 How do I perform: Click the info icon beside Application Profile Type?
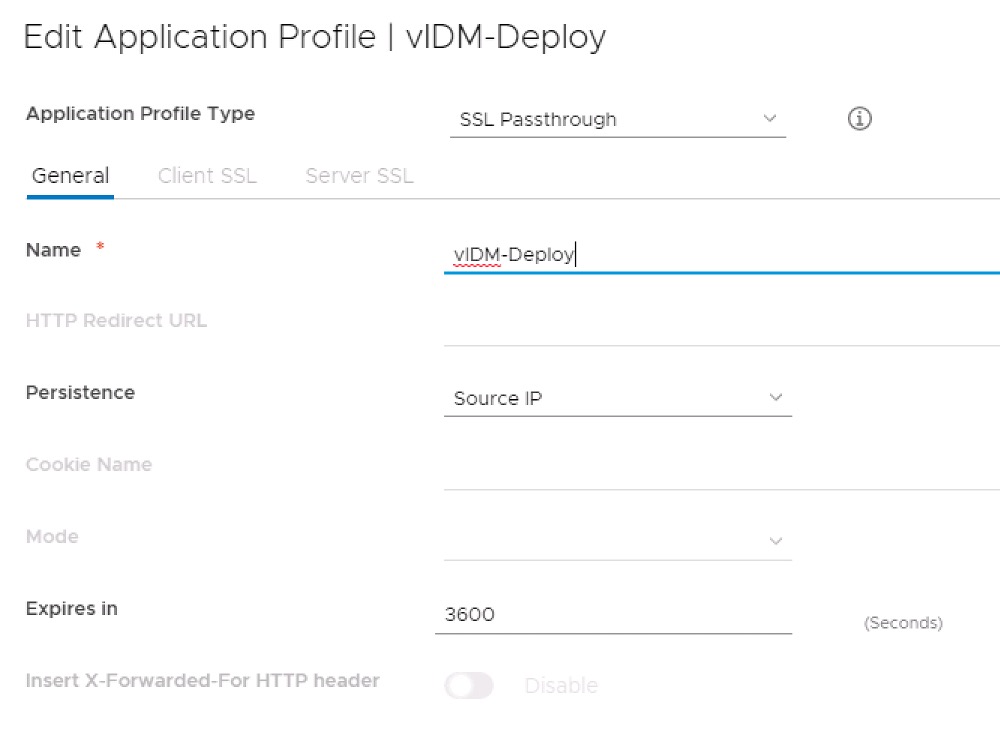[x=858, y=118]
